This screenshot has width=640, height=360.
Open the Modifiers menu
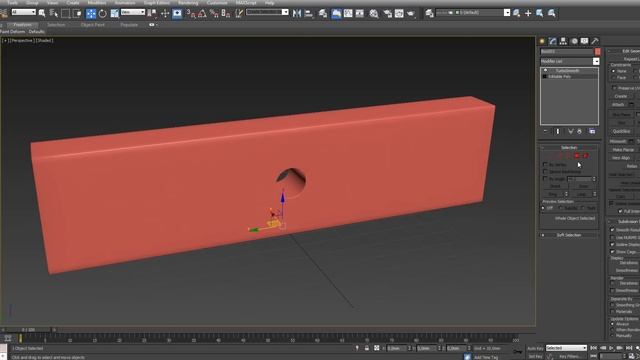(97, 2)
